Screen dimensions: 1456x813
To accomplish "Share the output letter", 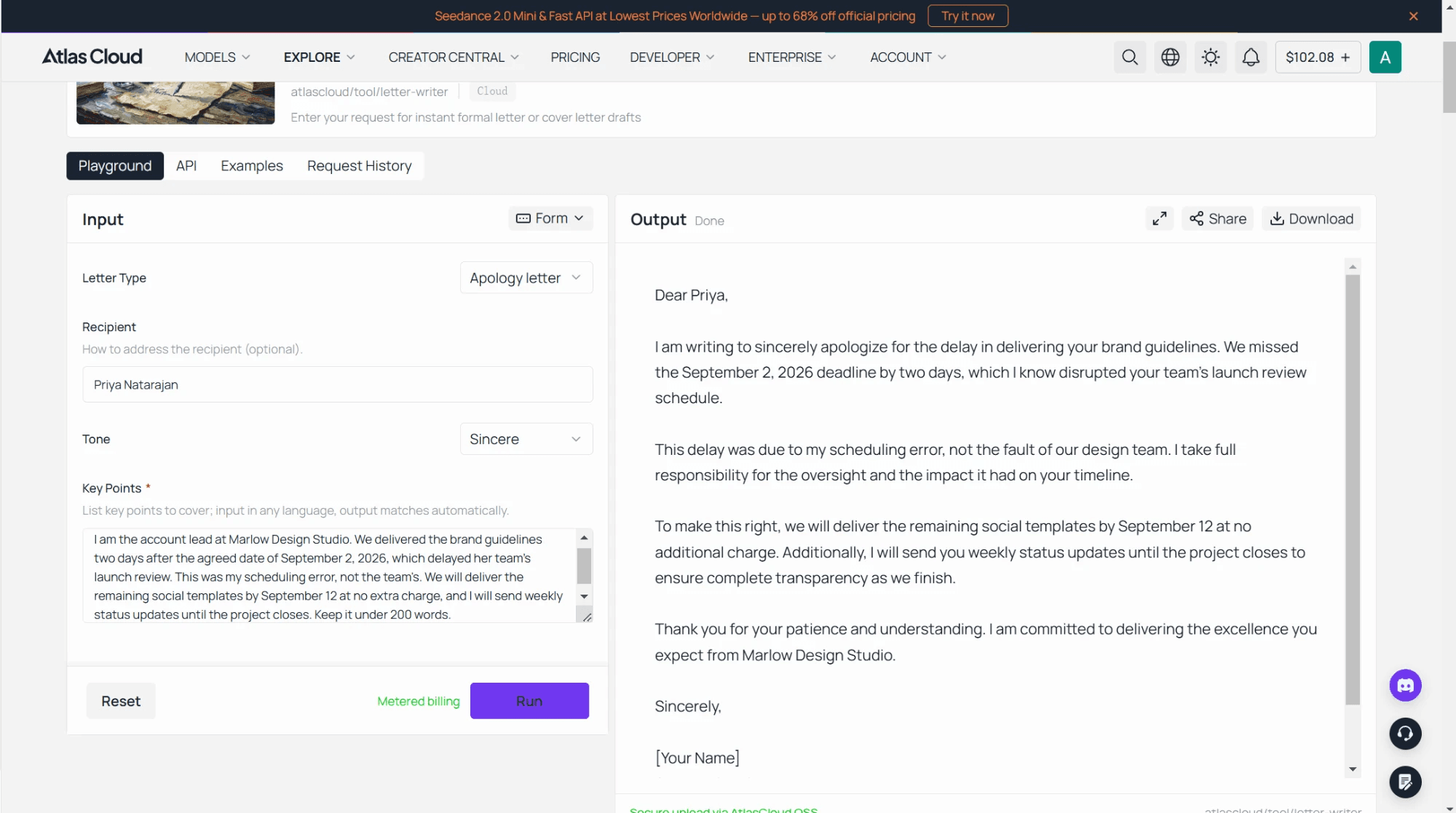I will pos(1218,219).
